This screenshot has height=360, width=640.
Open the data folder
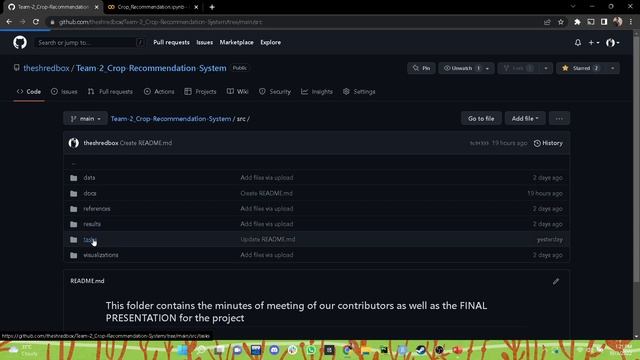(x=89, y=178)
